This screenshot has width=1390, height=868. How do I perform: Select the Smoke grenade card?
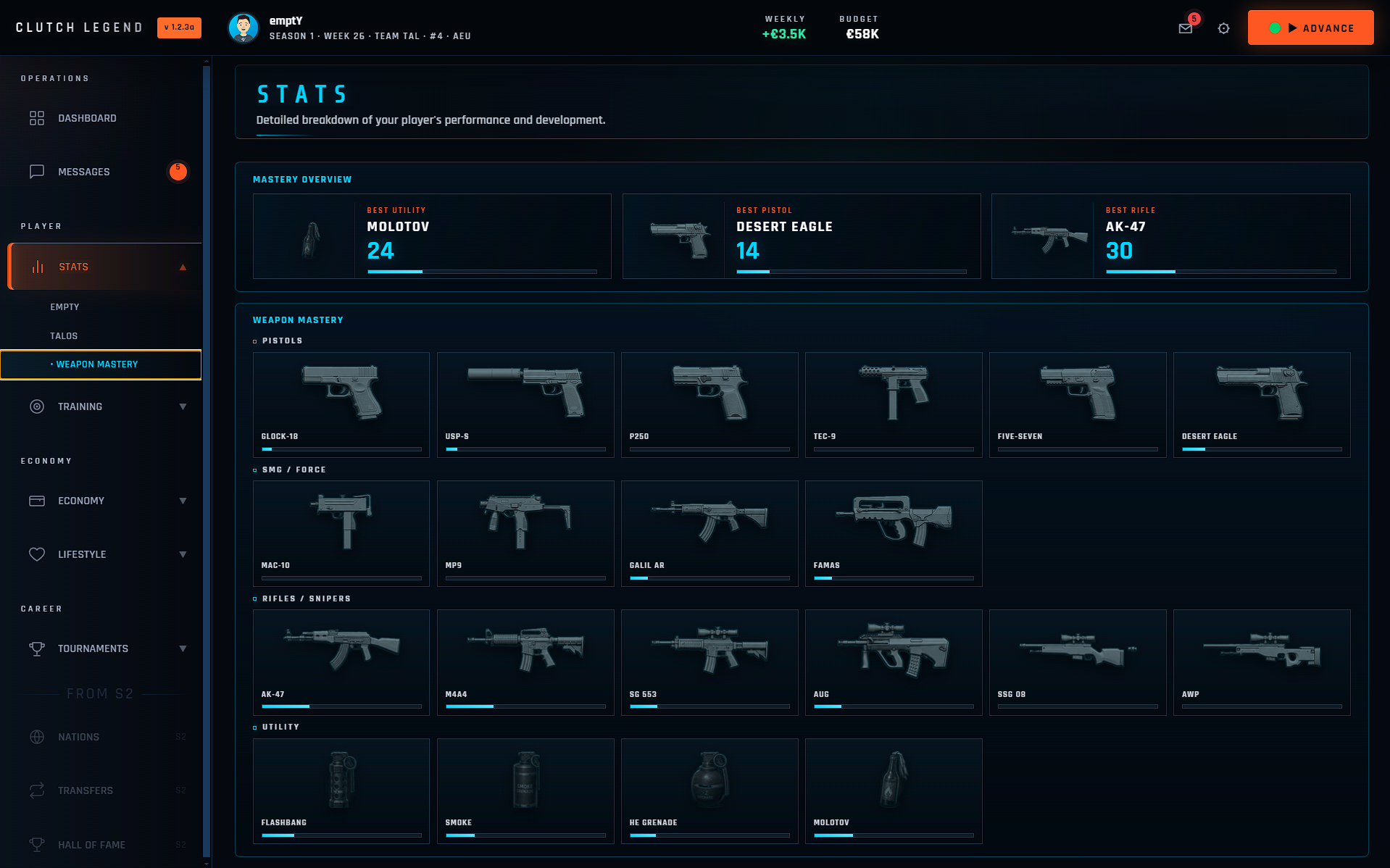[x=525, y=791]
